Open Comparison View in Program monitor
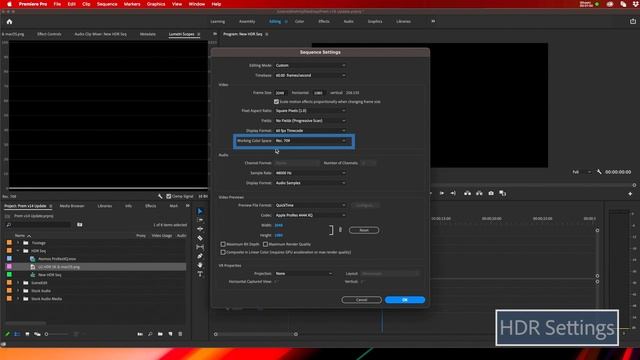640x360 pixels. coord(503,193)
